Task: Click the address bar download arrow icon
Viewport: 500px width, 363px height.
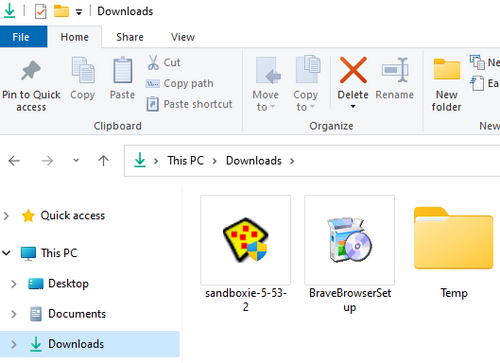Action: (140, 160)
